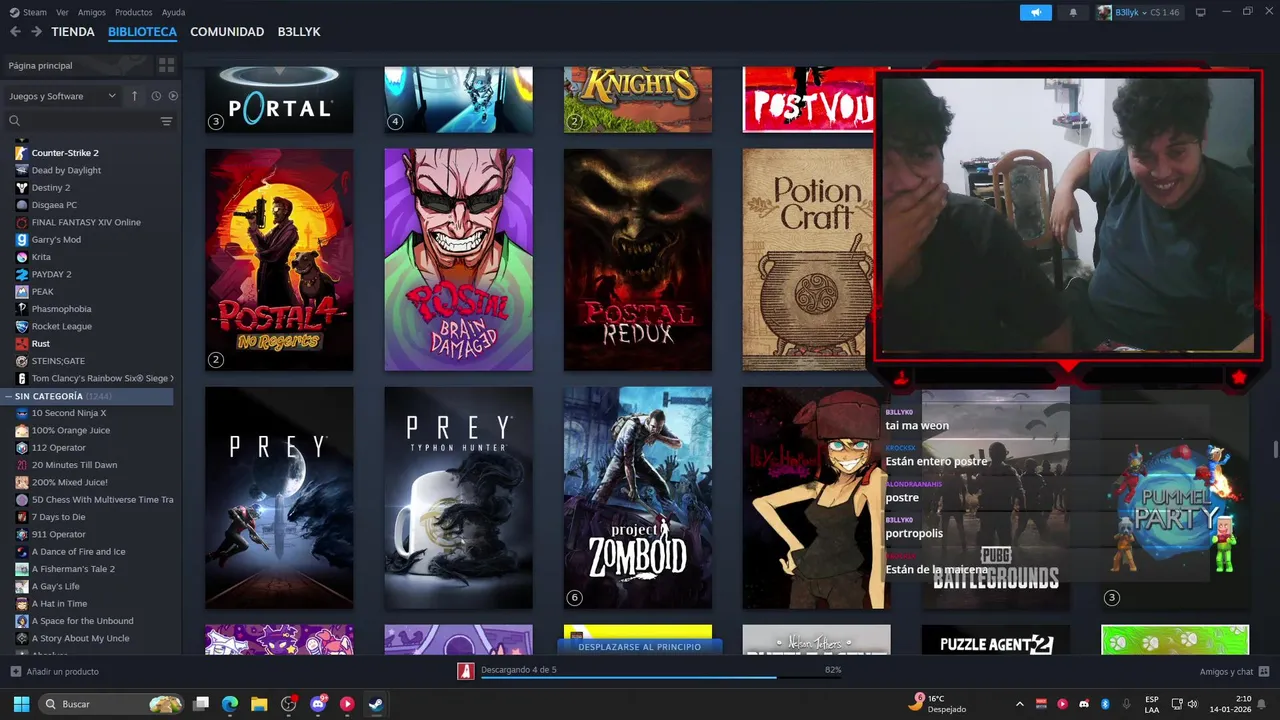Select Counter-Strike 2 in the sidebar
Viewport: 1280px width, 720px height.
(x=65, y=153)
